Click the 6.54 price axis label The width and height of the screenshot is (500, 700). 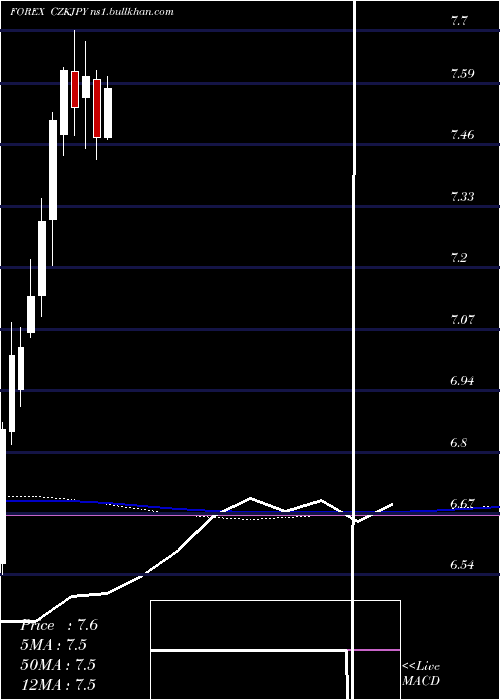[462, 565]
